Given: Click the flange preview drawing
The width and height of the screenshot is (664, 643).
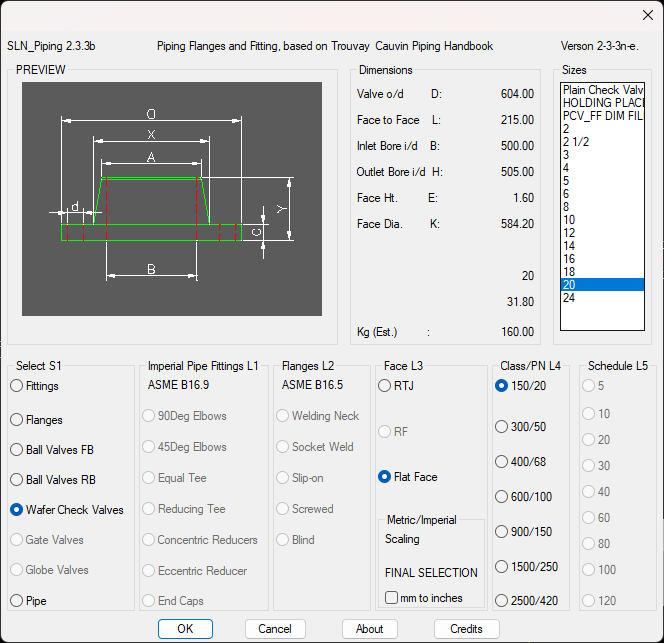Looking at the screenshot, I should pyautogui.click(x=172, y=199).
